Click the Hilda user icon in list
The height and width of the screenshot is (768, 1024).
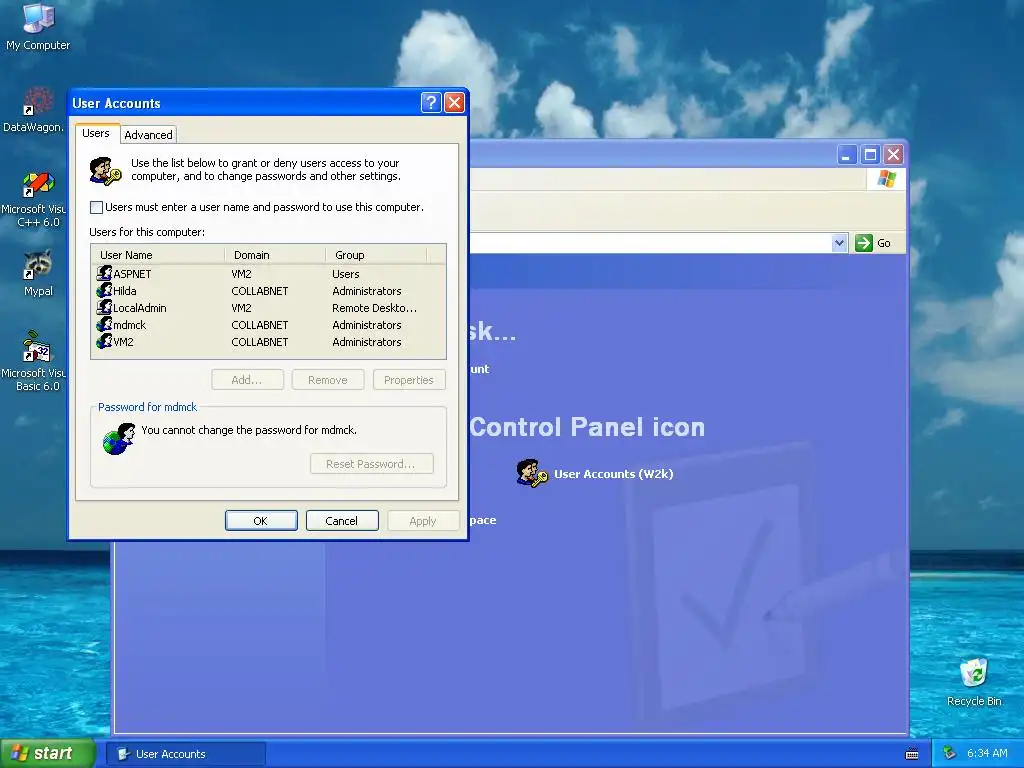[x=104, y=290]
